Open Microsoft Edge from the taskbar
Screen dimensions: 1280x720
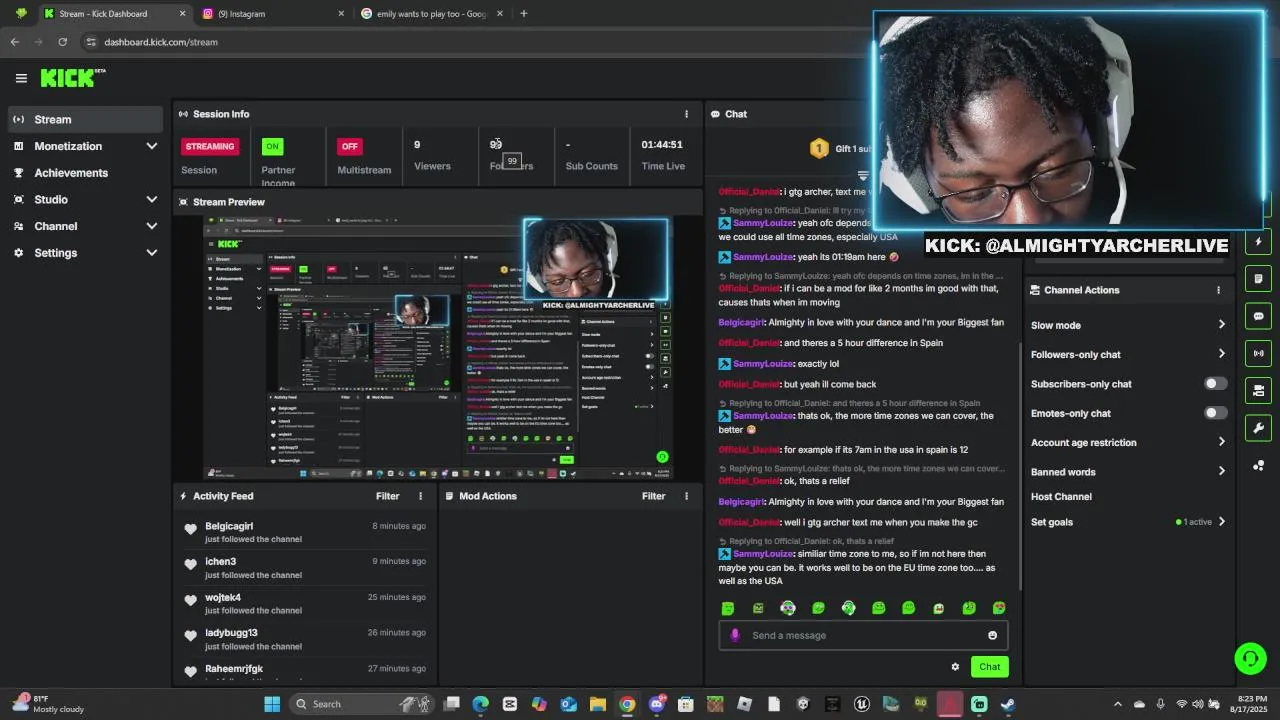pos(480,704)
